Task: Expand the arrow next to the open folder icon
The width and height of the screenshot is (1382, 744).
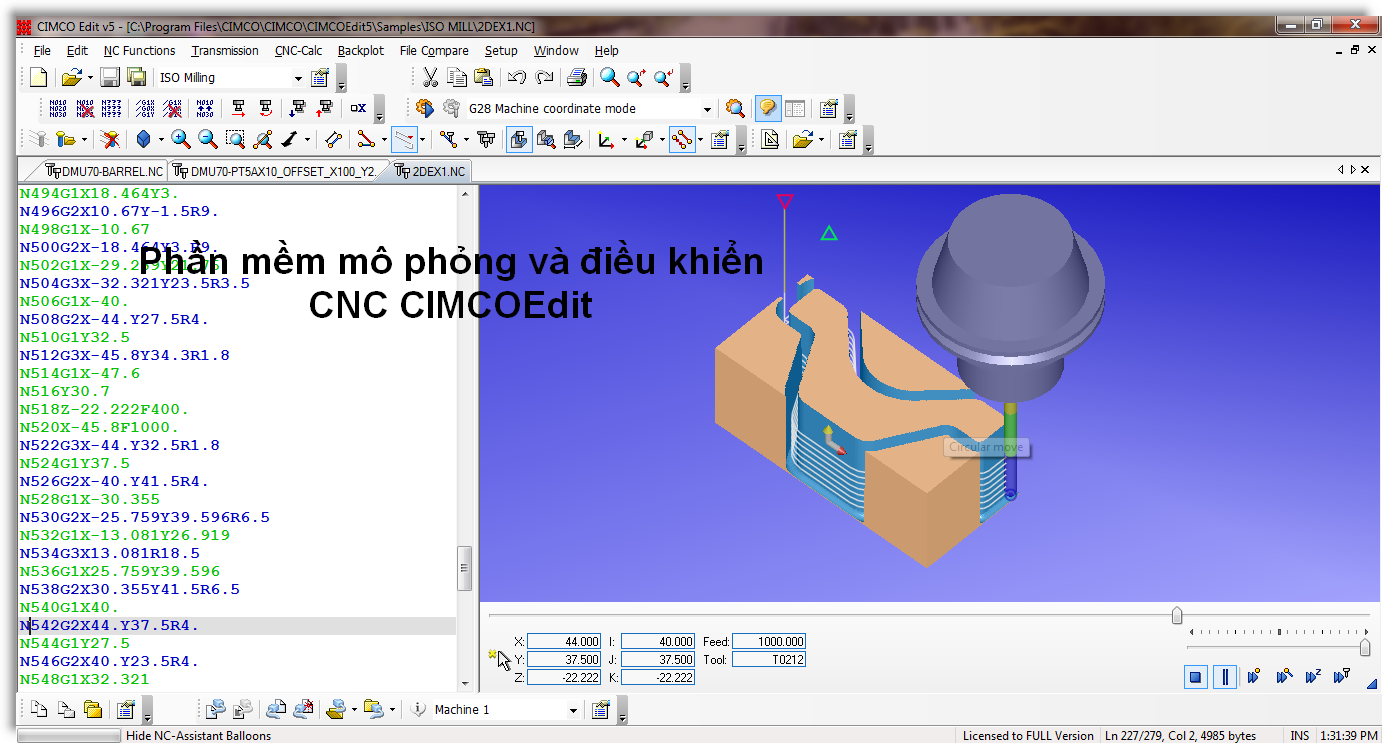Action: tap(90, 78)
